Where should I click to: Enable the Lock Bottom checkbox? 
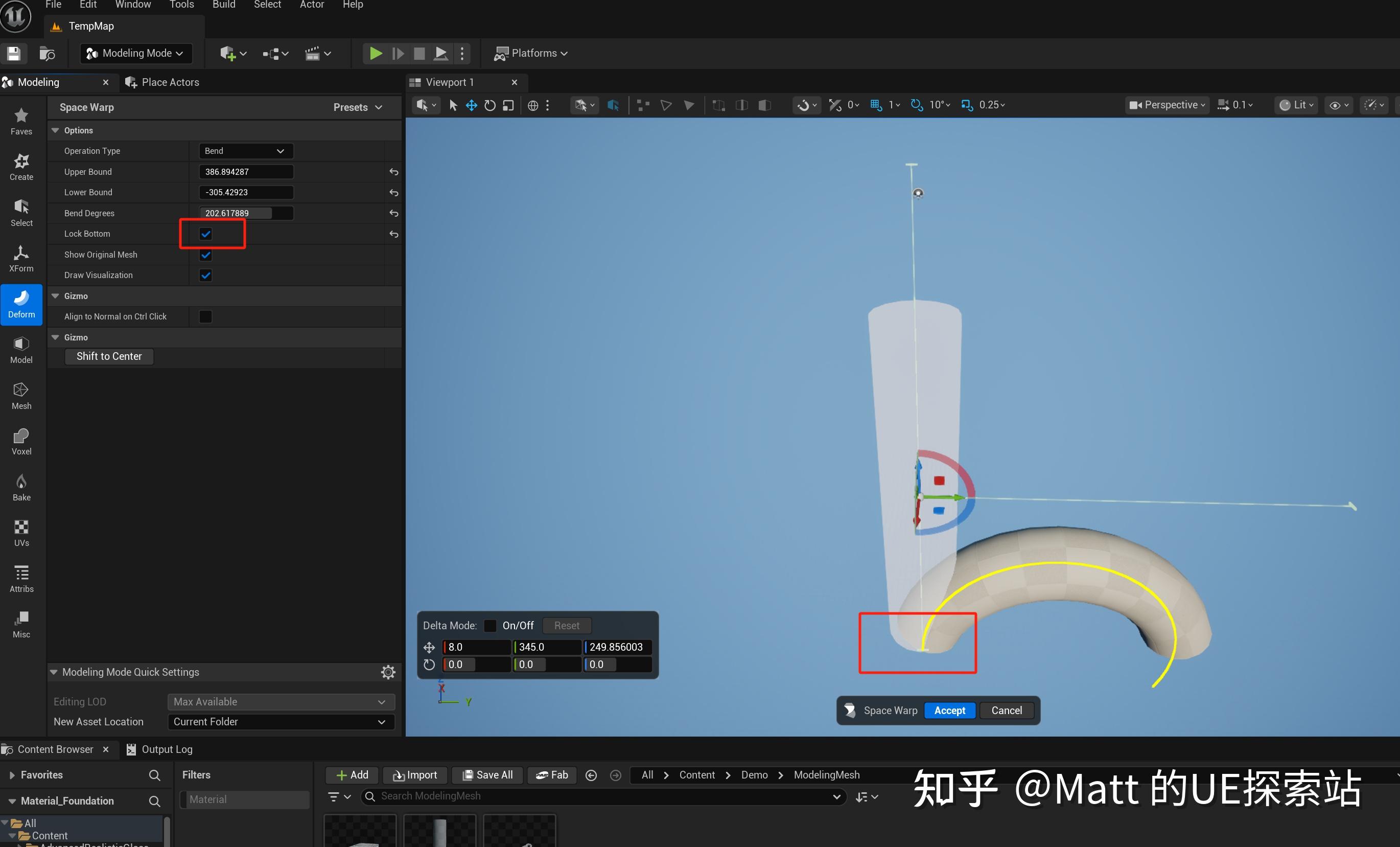click(205, 234)
